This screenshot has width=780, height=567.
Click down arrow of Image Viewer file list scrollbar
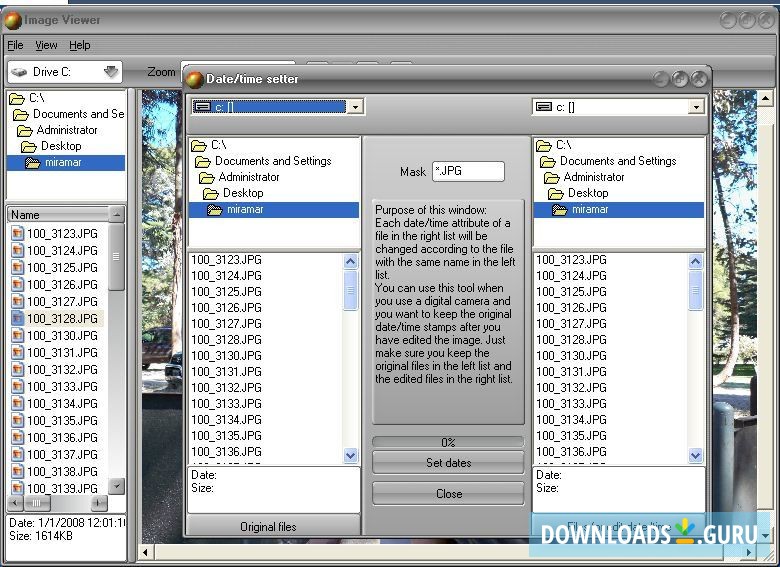point(116,485)
